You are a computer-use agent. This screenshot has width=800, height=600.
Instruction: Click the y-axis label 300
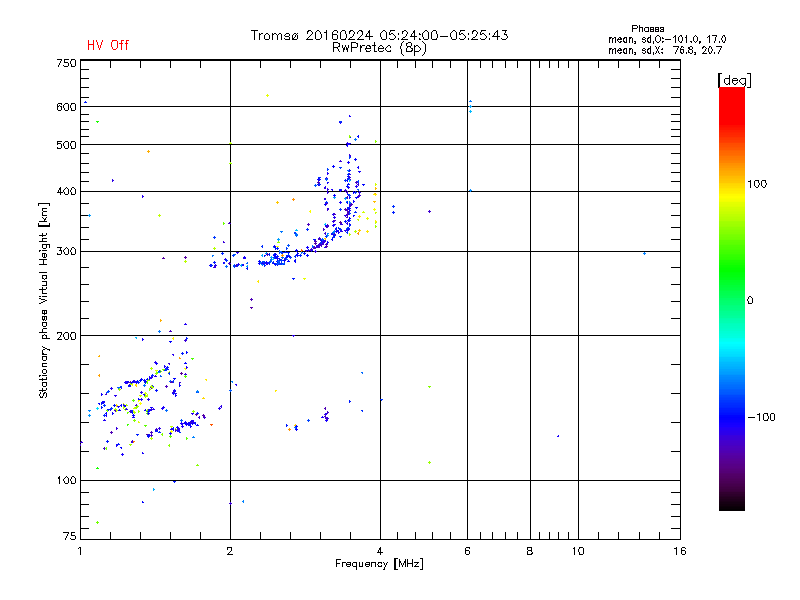pyautogui.click(x=66, y=252)
